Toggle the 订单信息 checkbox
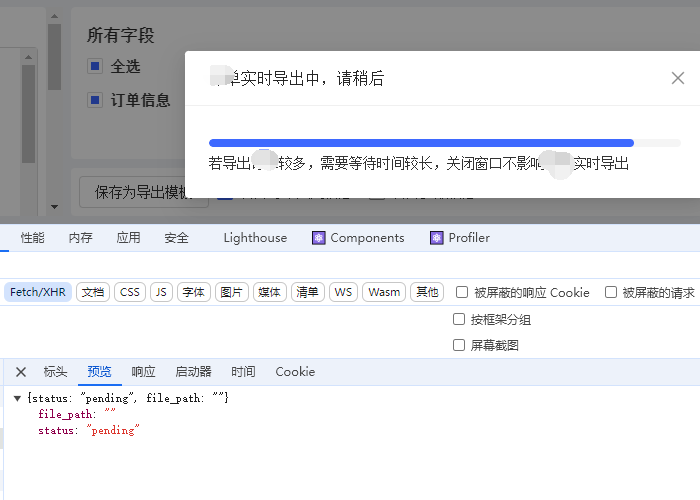The width and height of the screenshot is (700, 500). coord(95,100)
